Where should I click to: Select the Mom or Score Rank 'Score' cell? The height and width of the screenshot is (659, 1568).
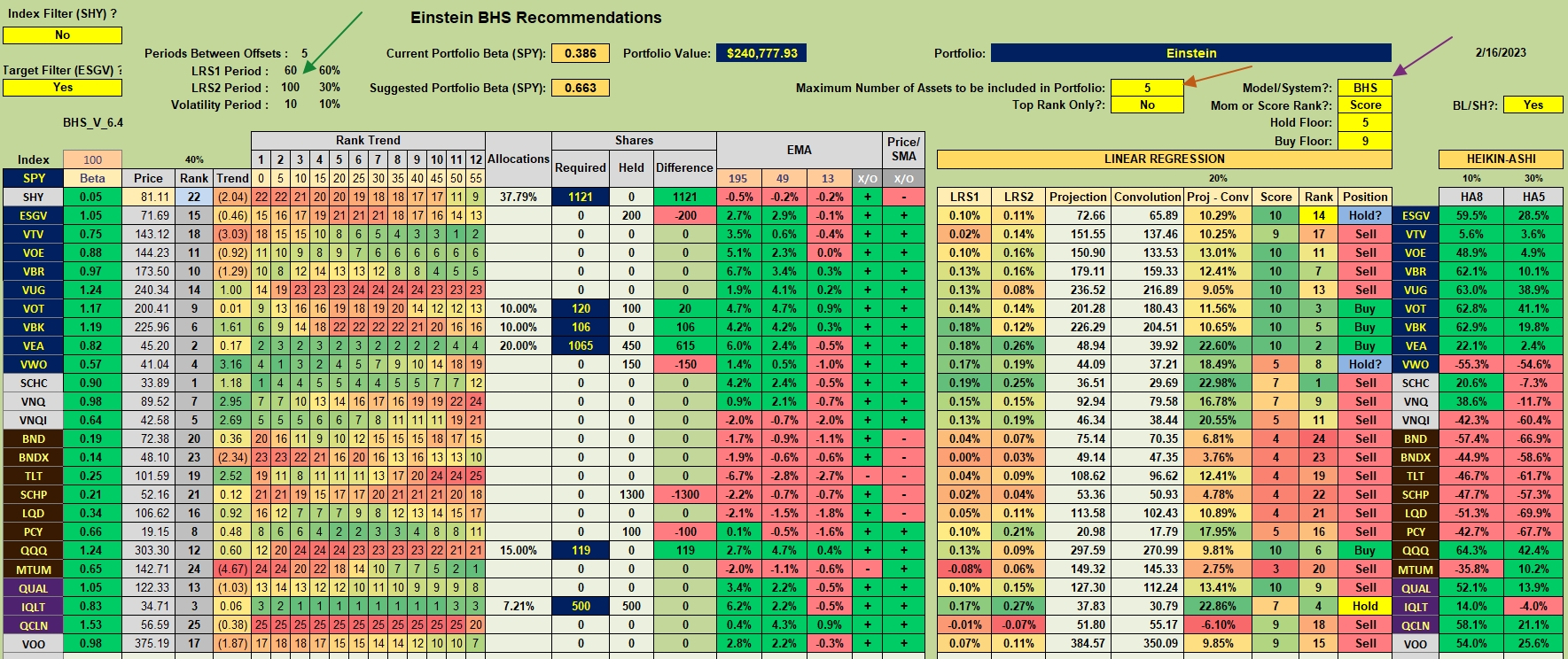[x=1365, y=105]
